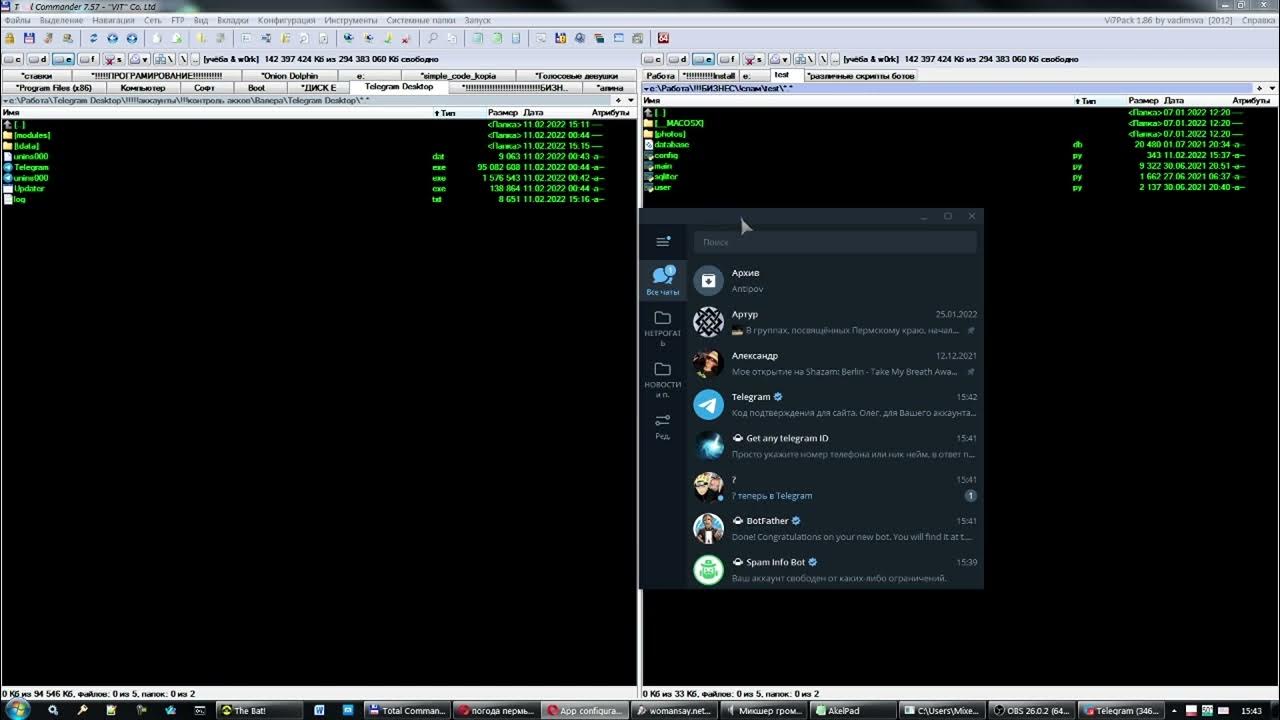Click the refresh arrows icon in toolbar
1280x720 pixels.
click(93, 38)
